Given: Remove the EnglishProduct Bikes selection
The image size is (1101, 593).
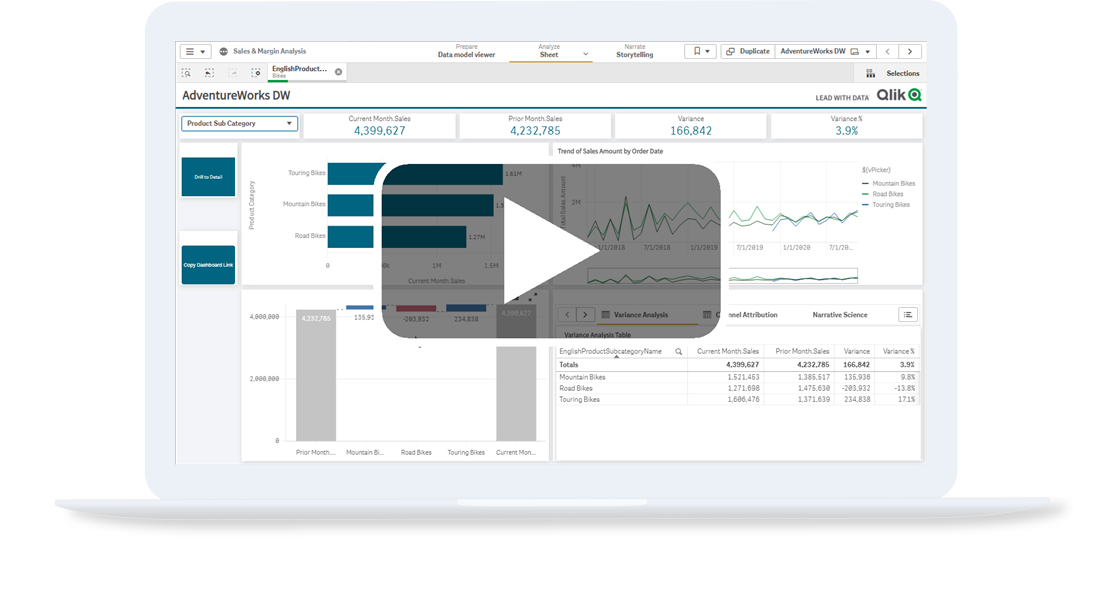Looking at the screenshot, I should tap(338, 72).
